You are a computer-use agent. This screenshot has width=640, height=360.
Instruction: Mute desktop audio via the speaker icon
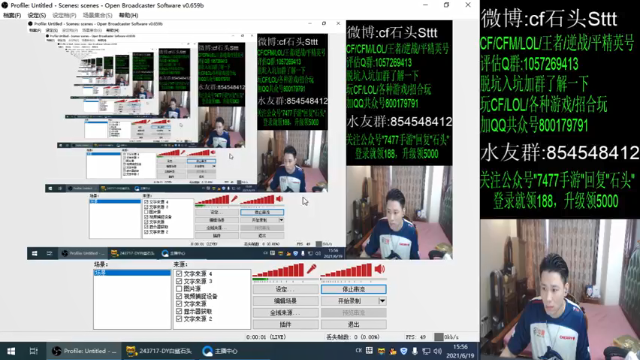pyautogui.click(x=380, y=269)
